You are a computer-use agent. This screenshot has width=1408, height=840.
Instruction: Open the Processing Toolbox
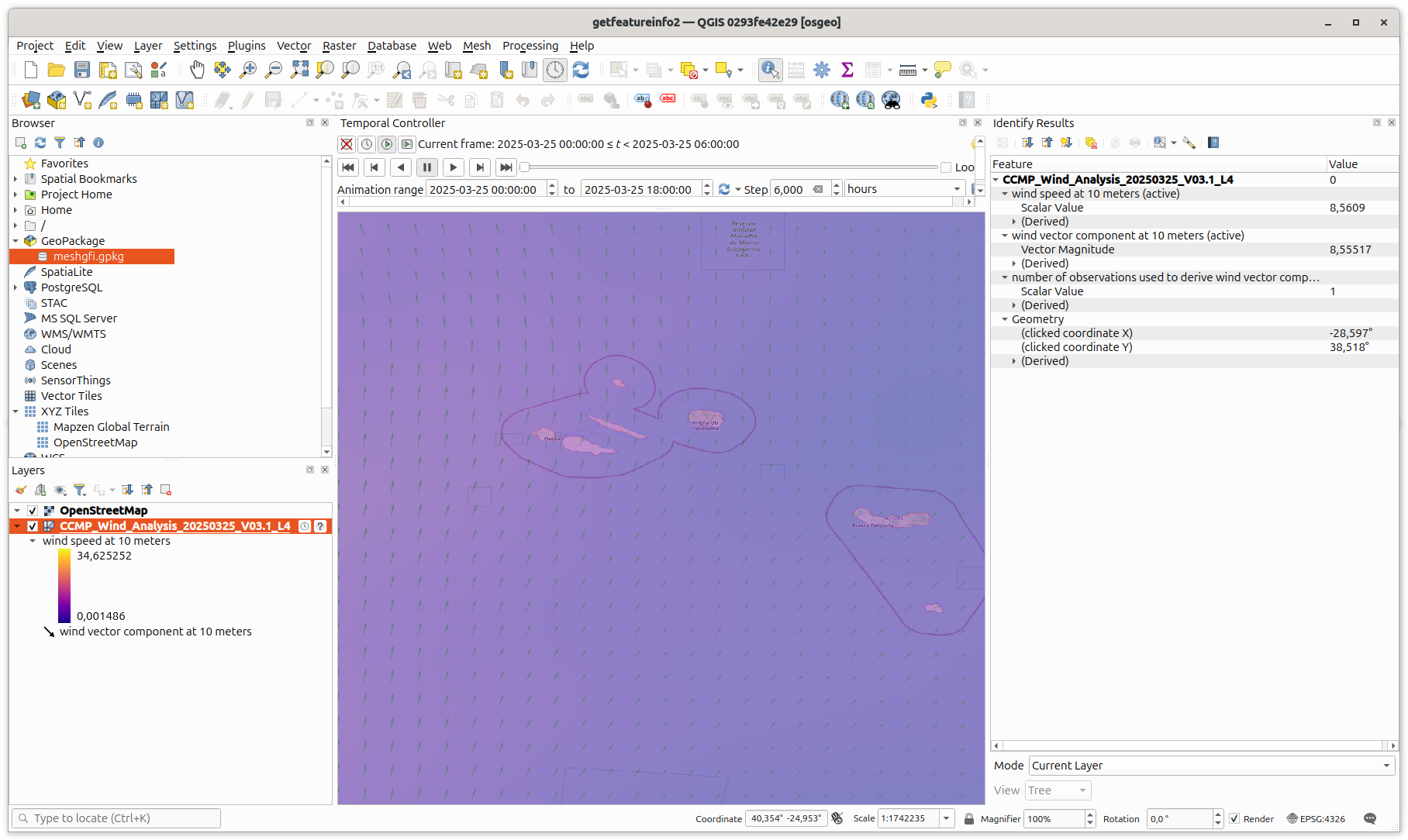(822, 70)
